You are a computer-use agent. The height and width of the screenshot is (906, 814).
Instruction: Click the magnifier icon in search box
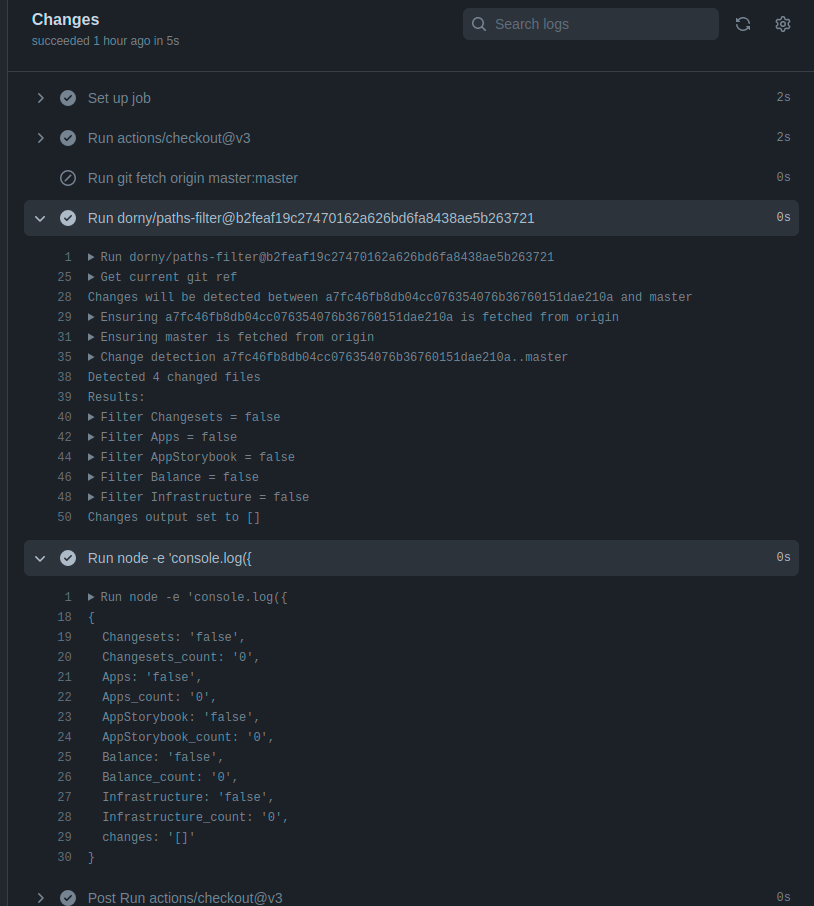[478, 24]
